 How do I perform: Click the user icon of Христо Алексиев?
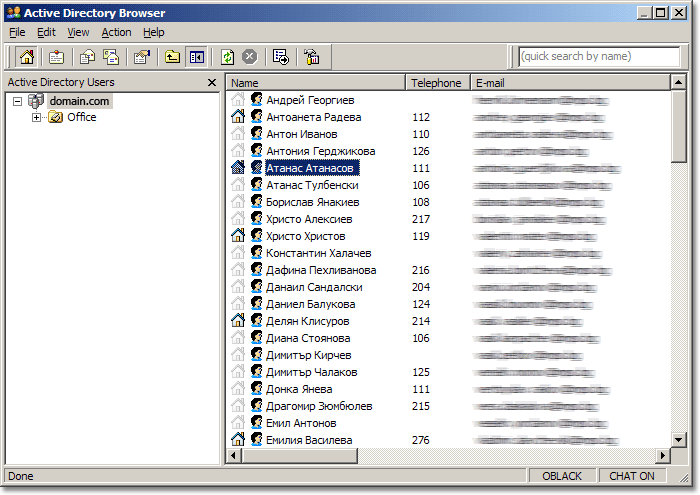click(x=256, y=218)
